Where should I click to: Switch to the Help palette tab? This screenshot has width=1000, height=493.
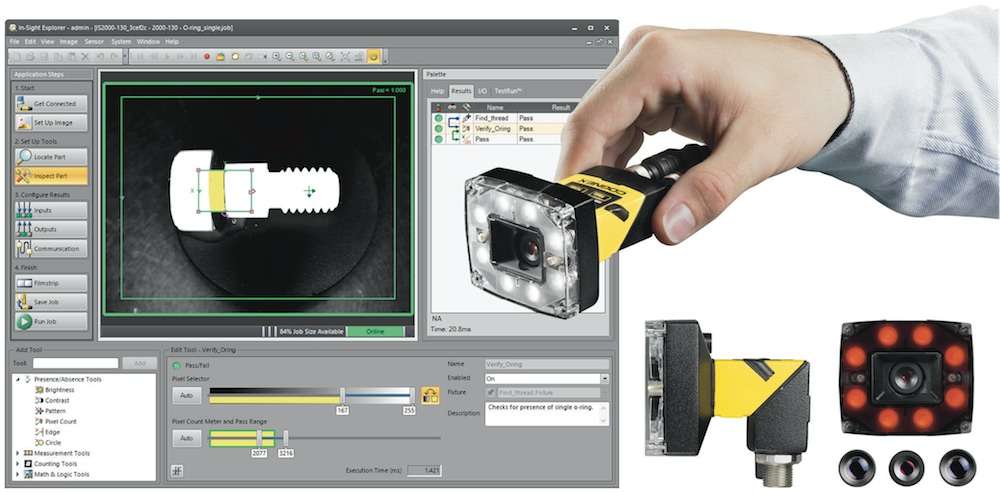click(437, 91)
